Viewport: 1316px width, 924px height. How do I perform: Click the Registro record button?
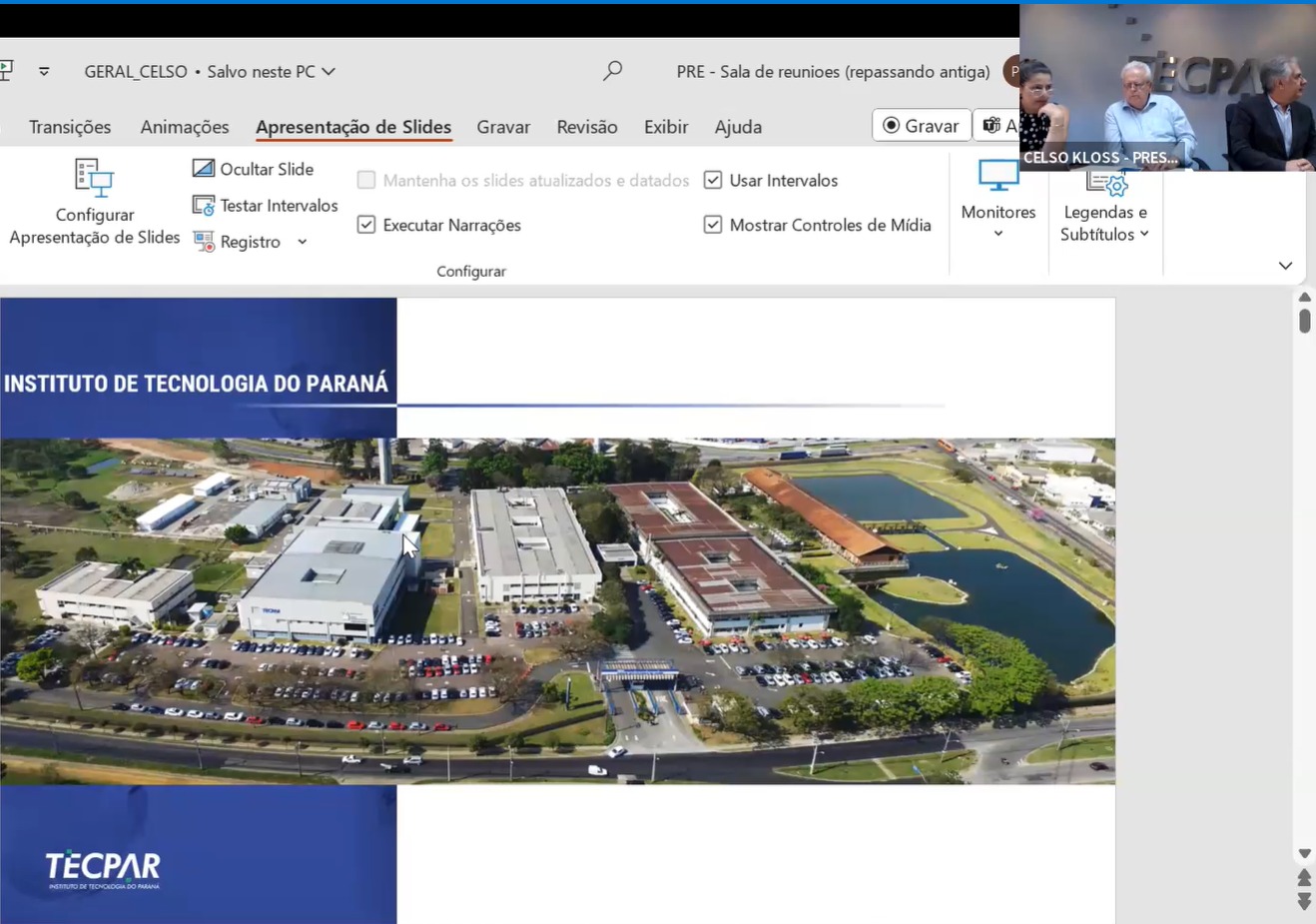click(238, 242)
